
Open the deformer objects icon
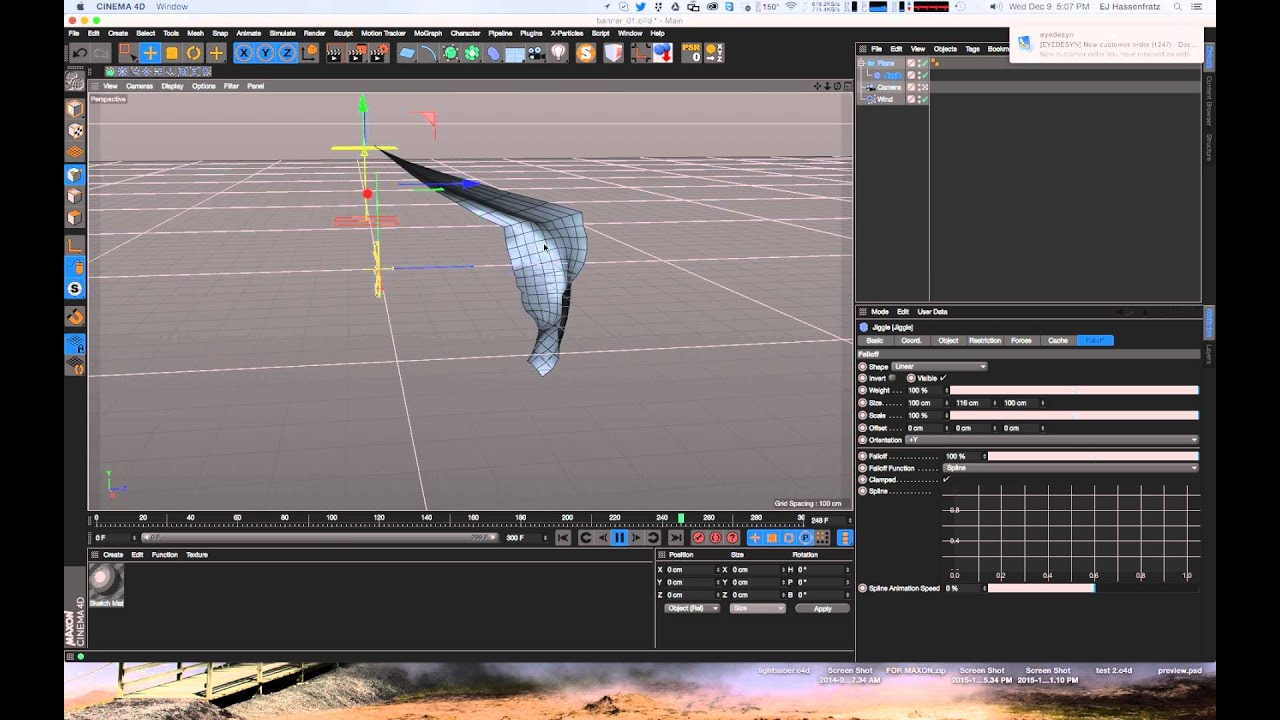point(494,53)
